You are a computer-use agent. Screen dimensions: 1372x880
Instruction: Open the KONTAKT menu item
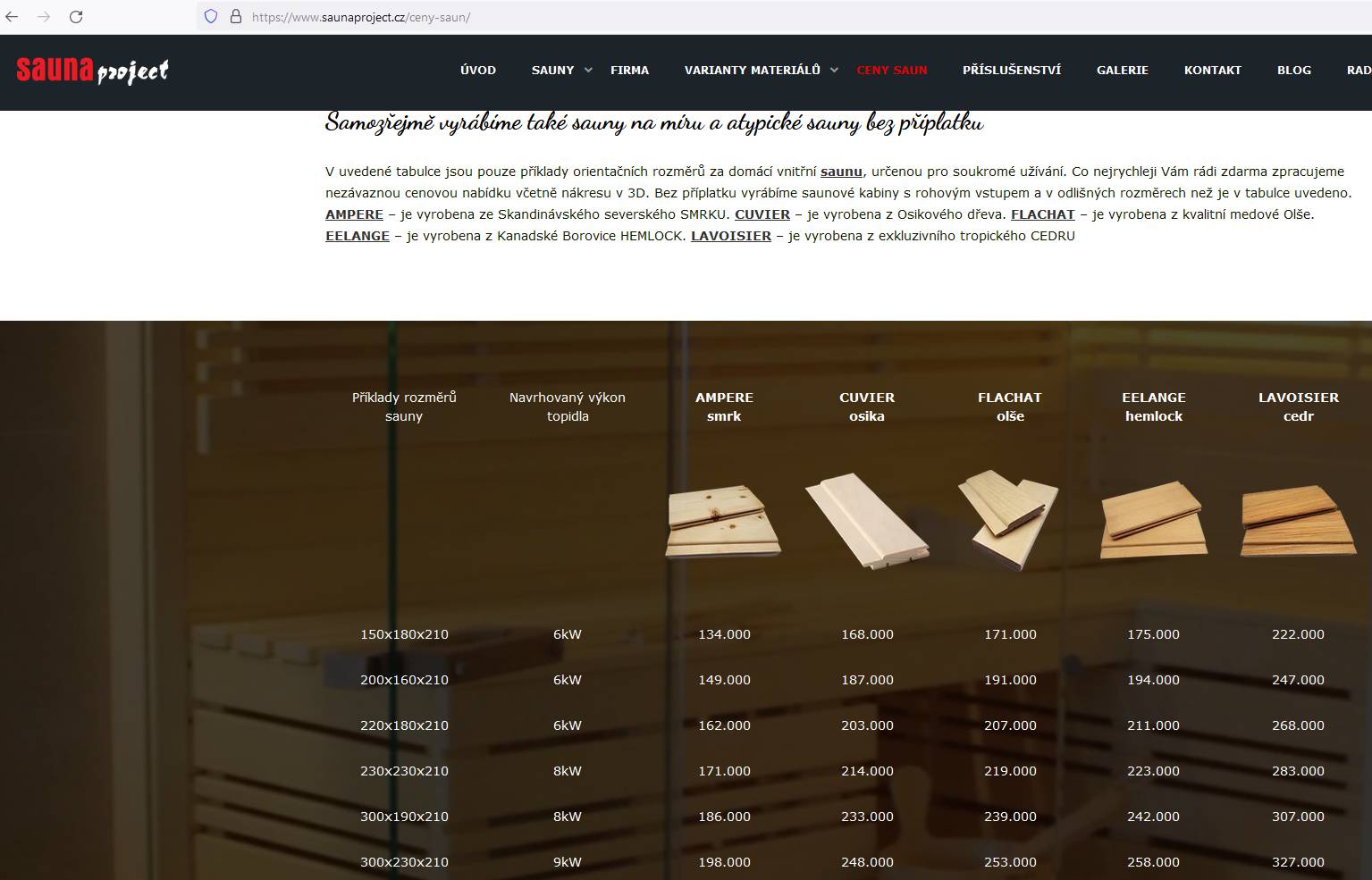1213,70
